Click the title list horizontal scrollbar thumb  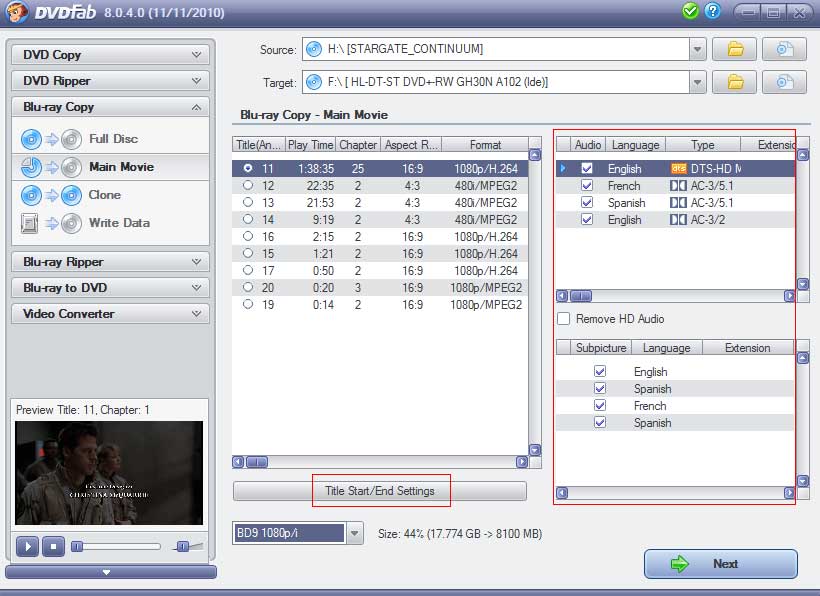tap(257, 462)
